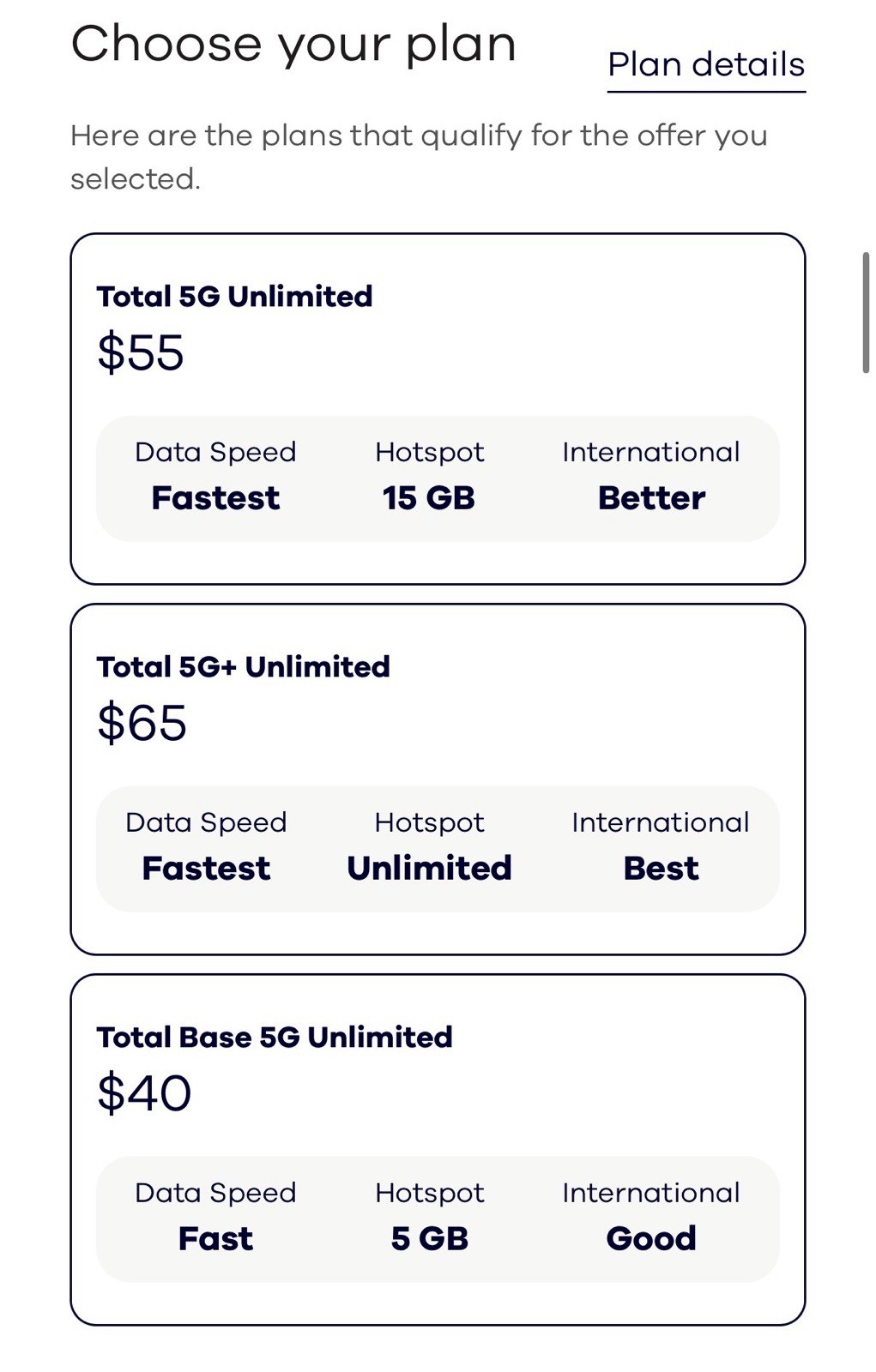Click the Best international rating
This screenshot has width=876, height=1372.
pos(661,869)
